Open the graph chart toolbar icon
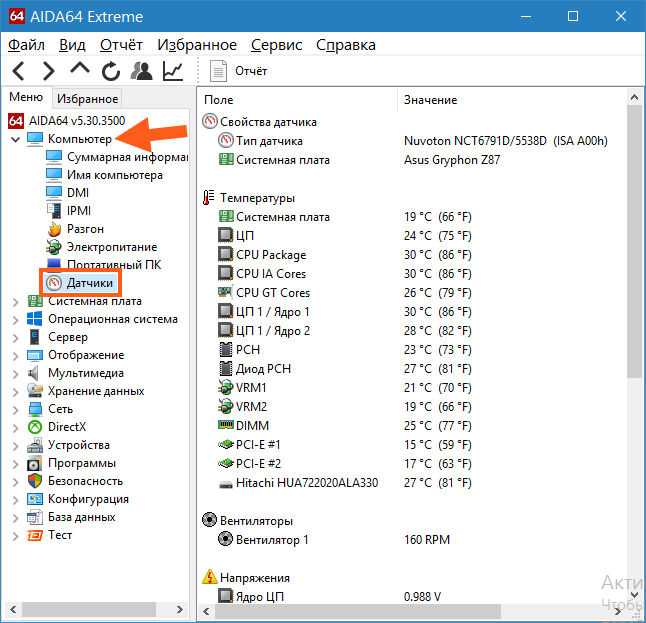Screen dimensions: 646x623 point(173,71)
